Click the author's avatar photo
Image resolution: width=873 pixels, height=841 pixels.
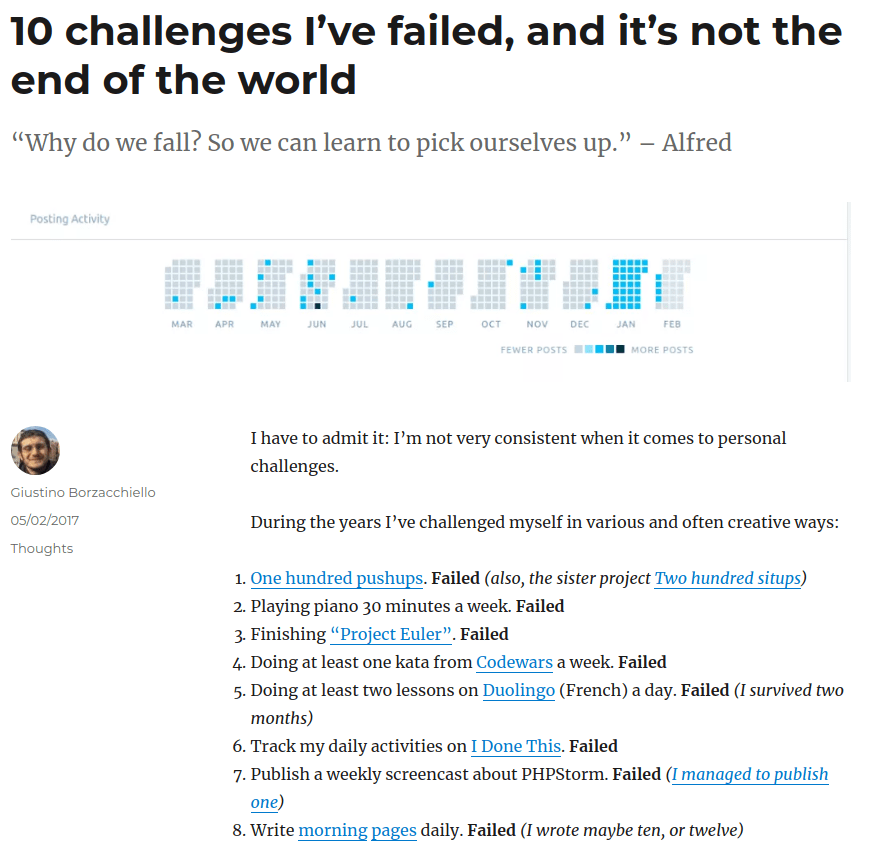[x=35, y=450]
